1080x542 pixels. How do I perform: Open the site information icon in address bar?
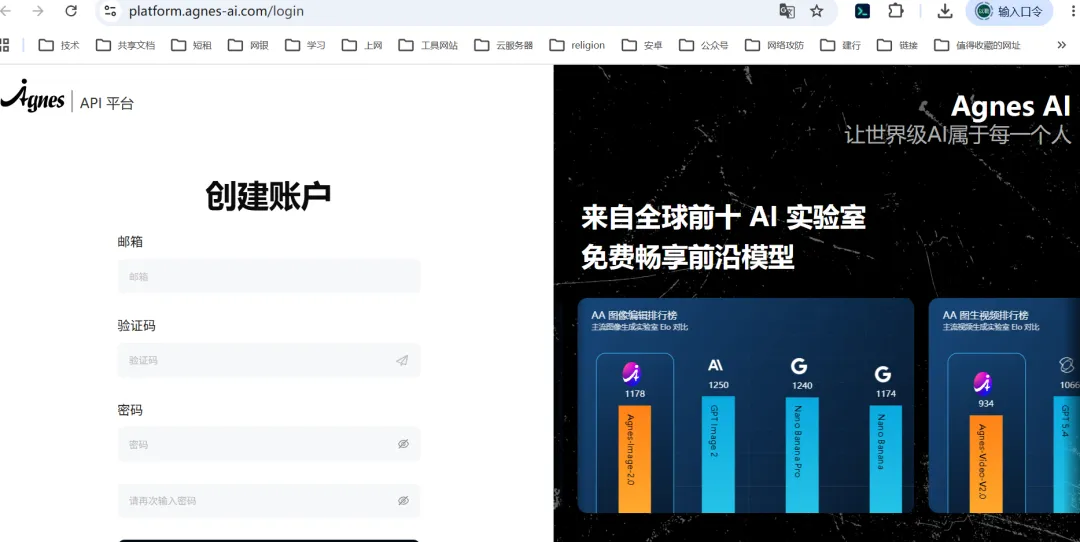110,11
